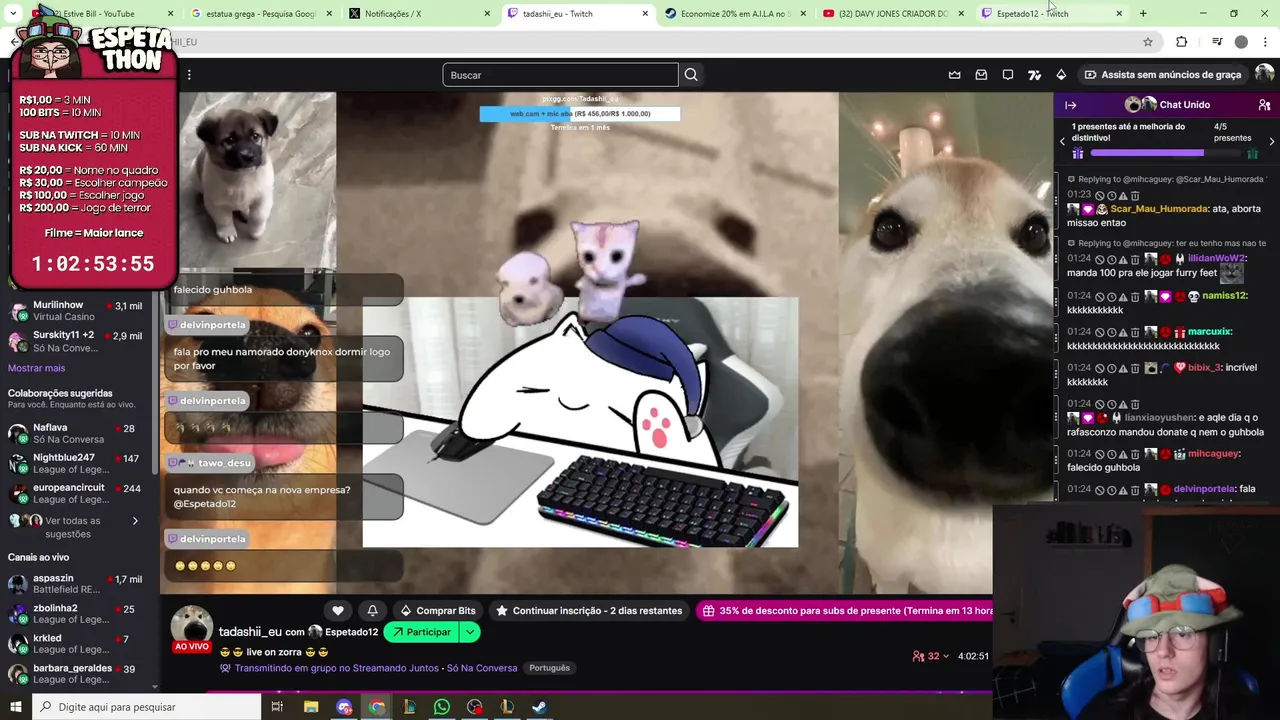
Task: Delete Scar_Mau_Humorada's message with trash icon
Action: point(1135,195)
